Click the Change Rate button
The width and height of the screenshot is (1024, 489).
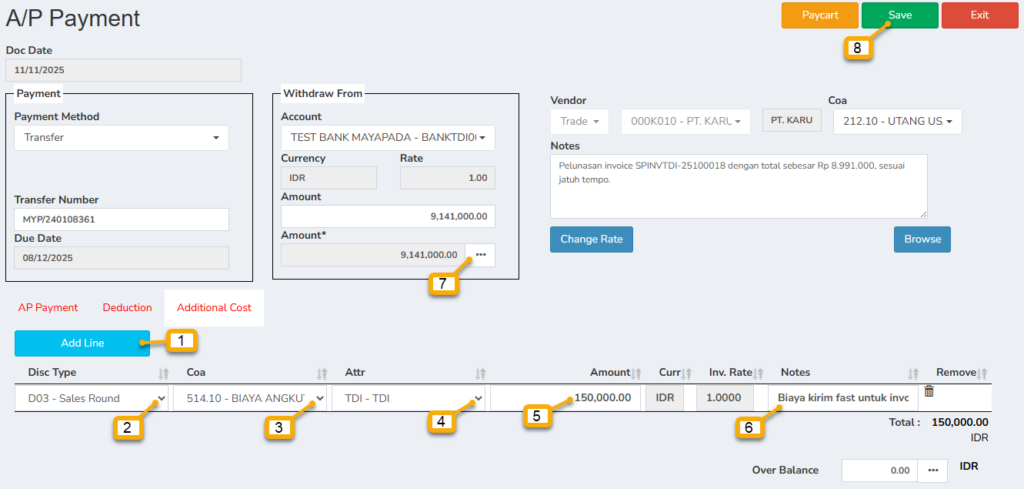pos(591,240)
